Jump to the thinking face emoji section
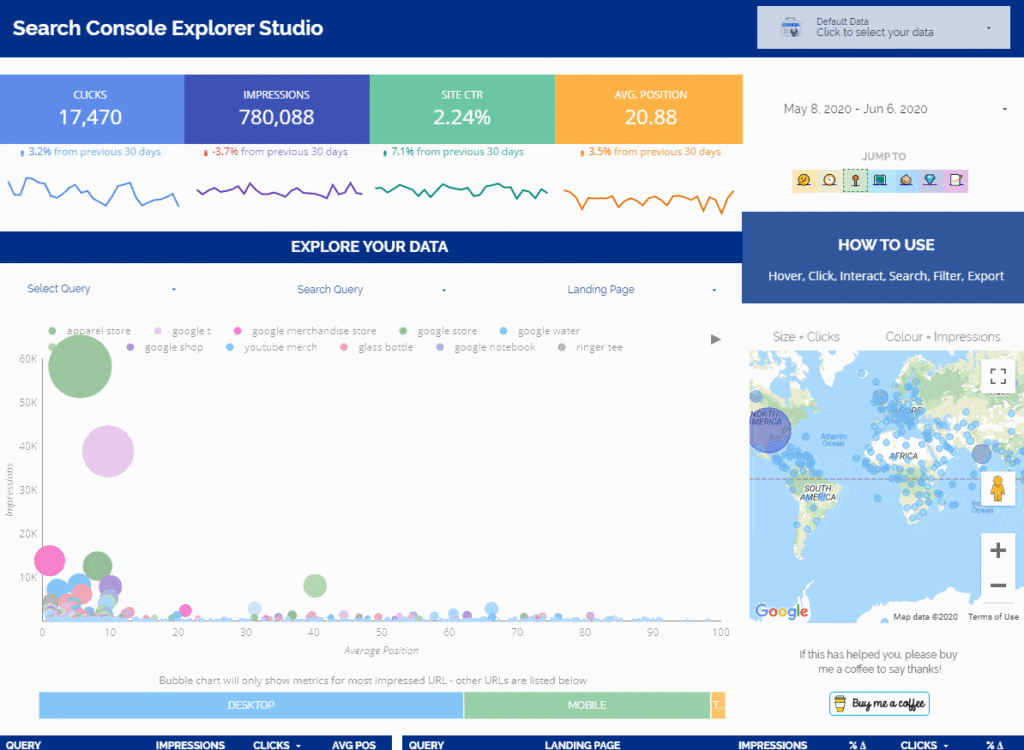This screenshot has height=750, width=1024. click(804, 180)
